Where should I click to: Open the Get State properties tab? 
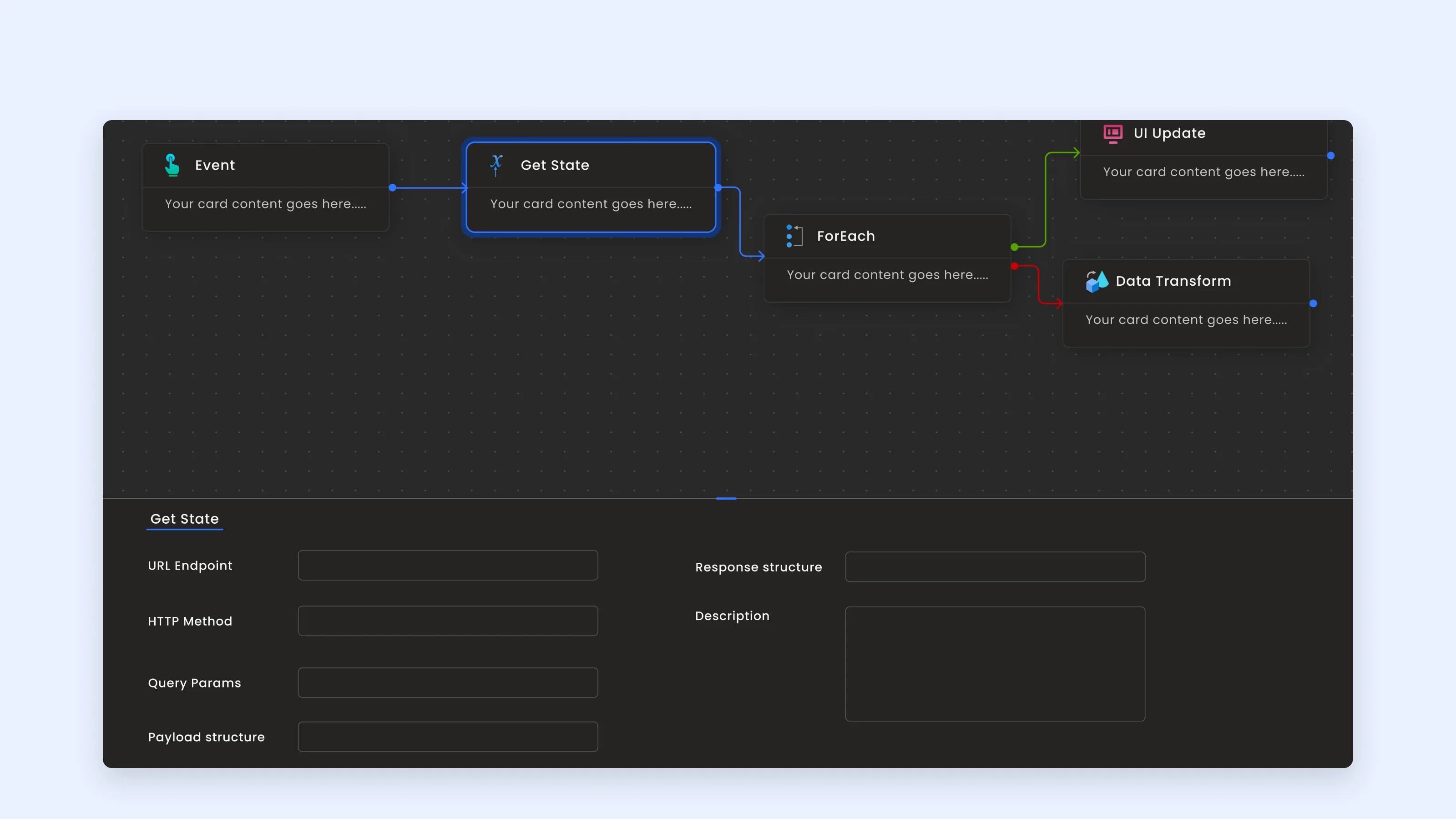point(184,519)
